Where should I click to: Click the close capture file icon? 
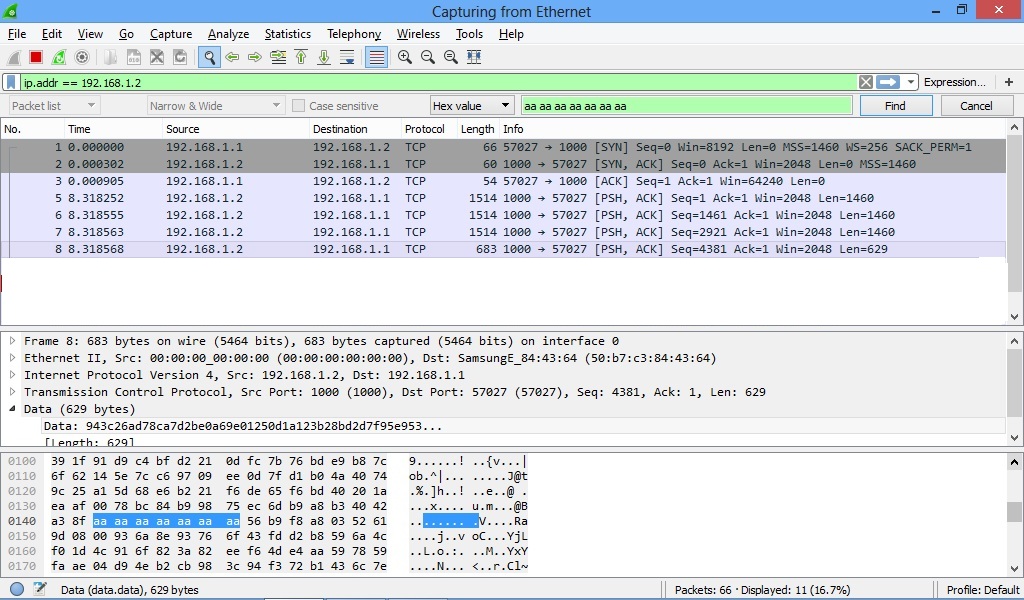(157, 57)
